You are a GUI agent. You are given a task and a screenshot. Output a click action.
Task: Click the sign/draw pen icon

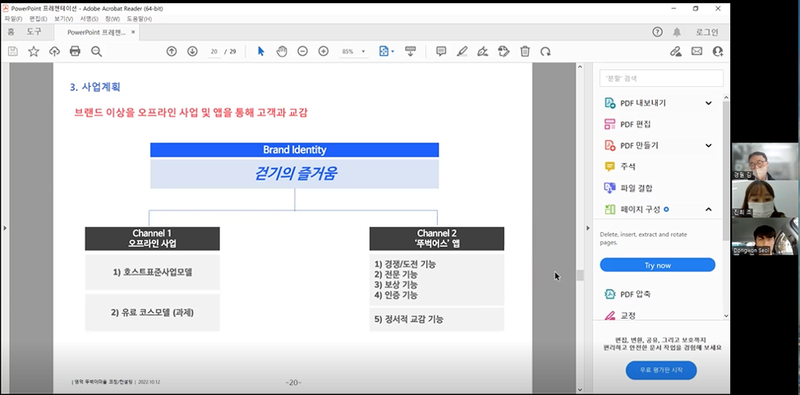pyautogui.click(x=483, y=51)
